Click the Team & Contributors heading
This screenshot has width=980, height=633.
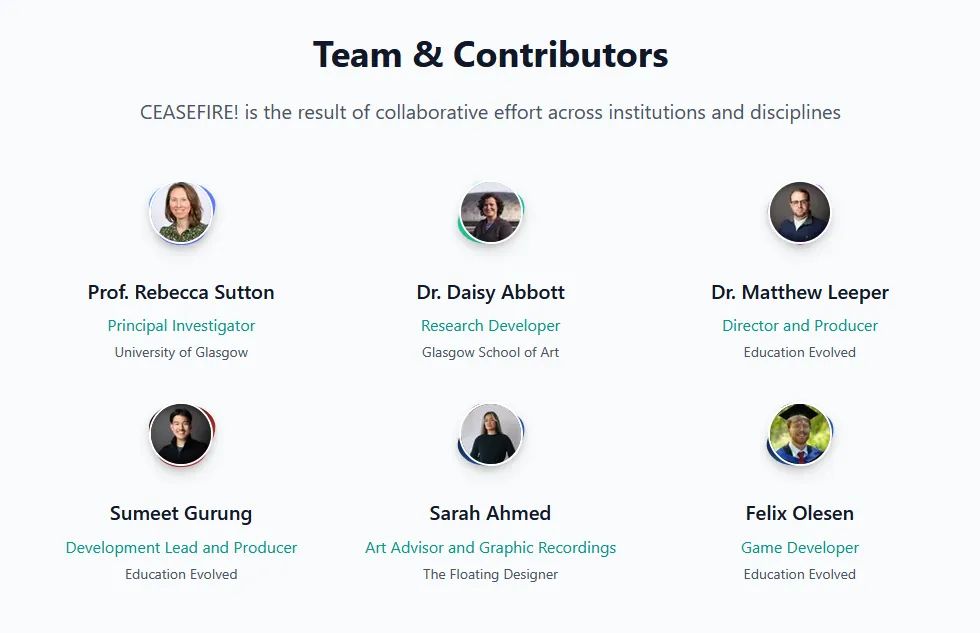pos(491,54)
